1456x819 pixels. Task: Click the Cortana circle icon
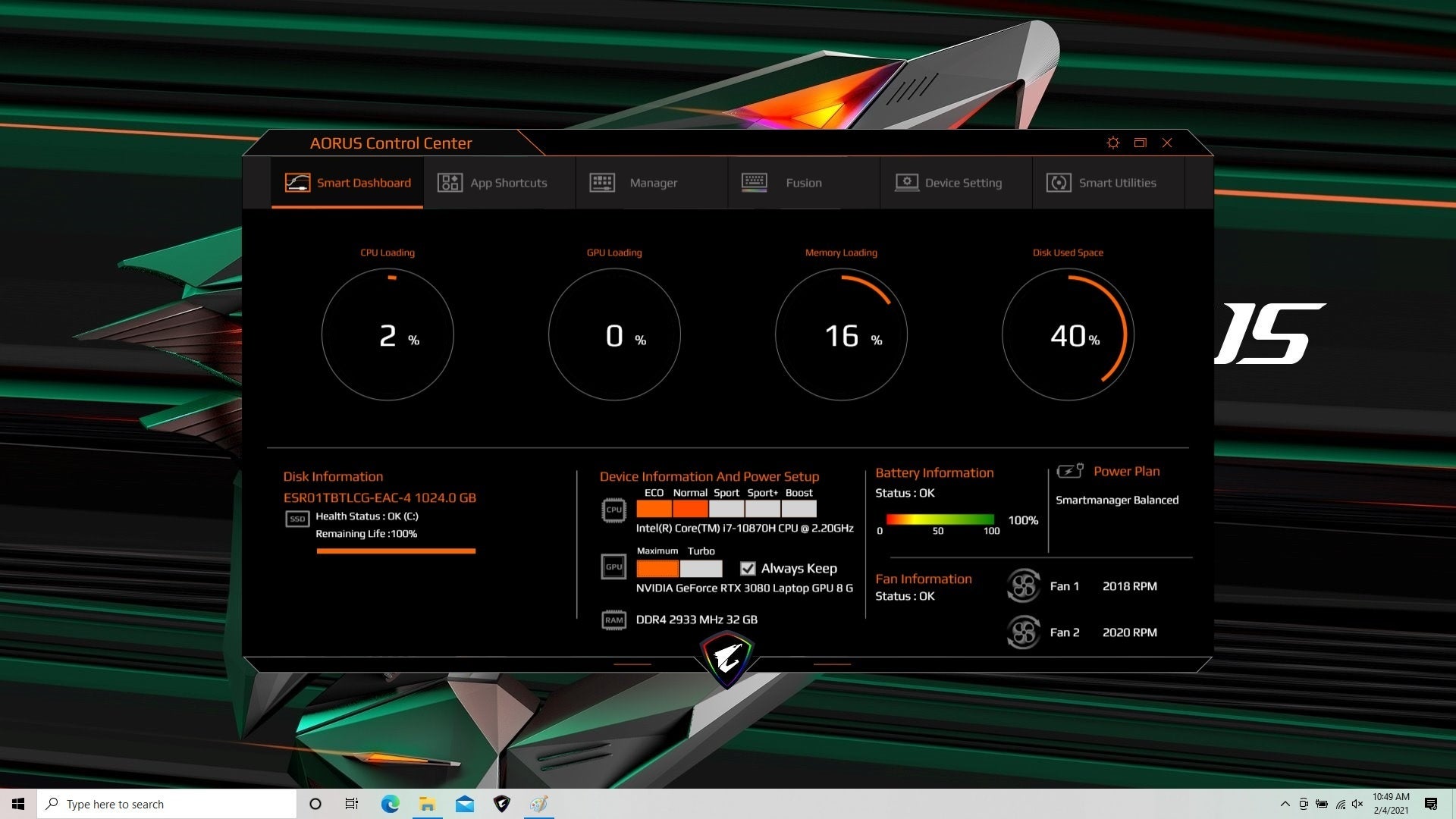click(315, 804)
